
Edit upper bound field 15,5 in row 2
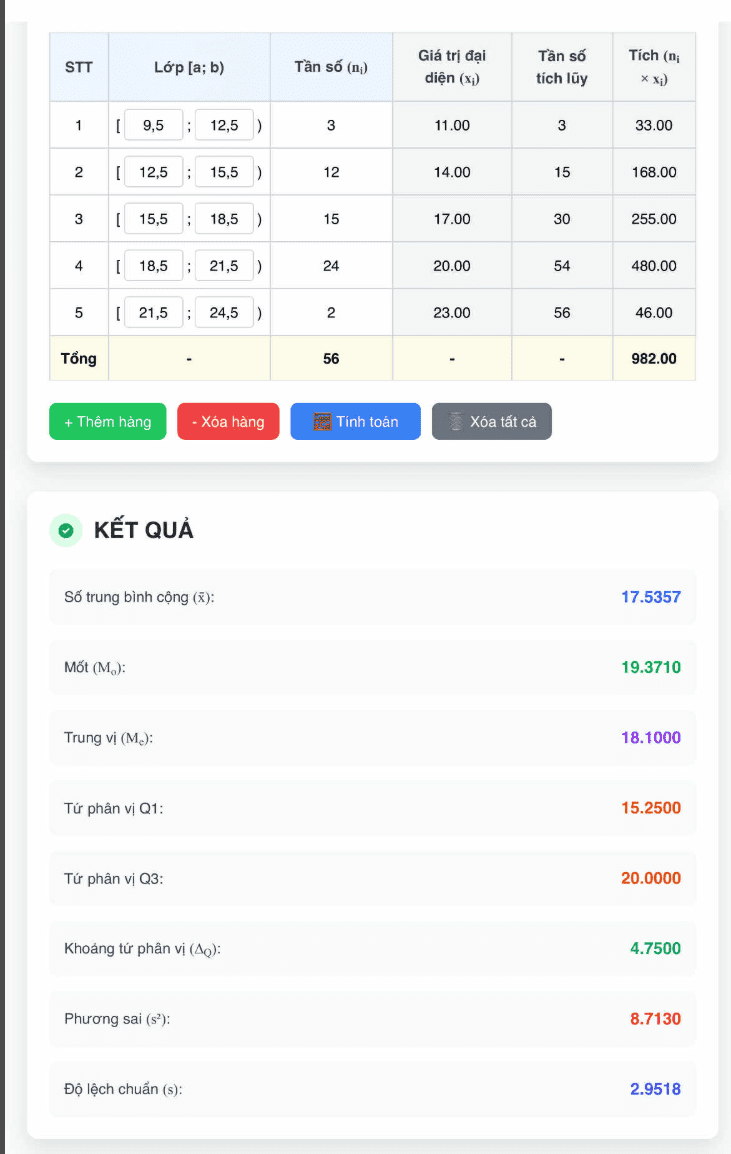pos(224,172)
